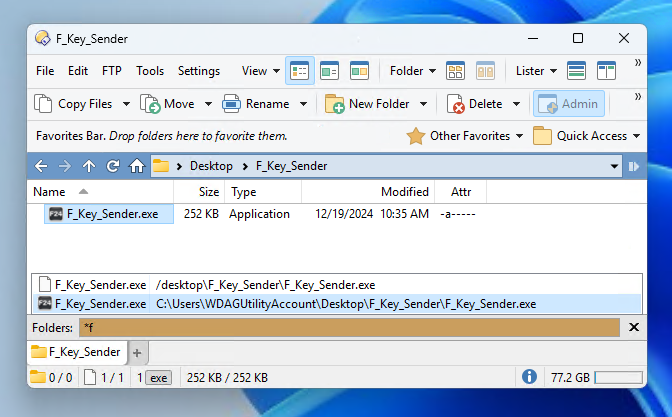Go to home folder
Image resolution: width=672 pixels, height=417 pixels.
[x=137, y=166]
